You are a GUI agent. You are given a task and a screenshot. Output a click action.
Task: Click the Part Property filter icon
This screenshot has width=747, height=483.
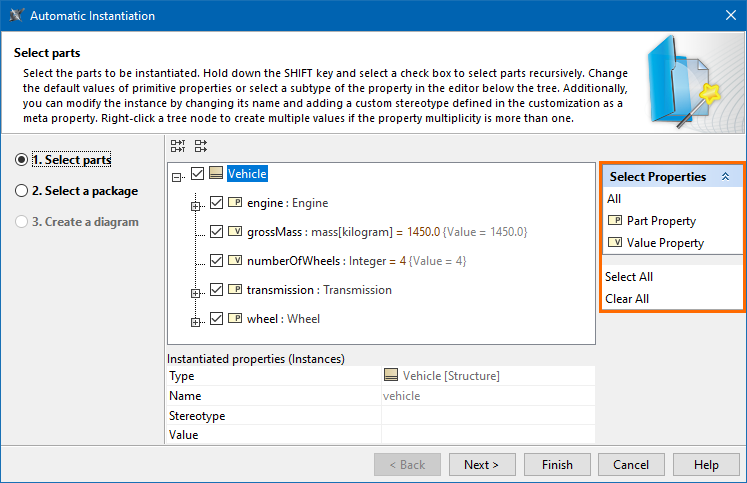point(615,220)
